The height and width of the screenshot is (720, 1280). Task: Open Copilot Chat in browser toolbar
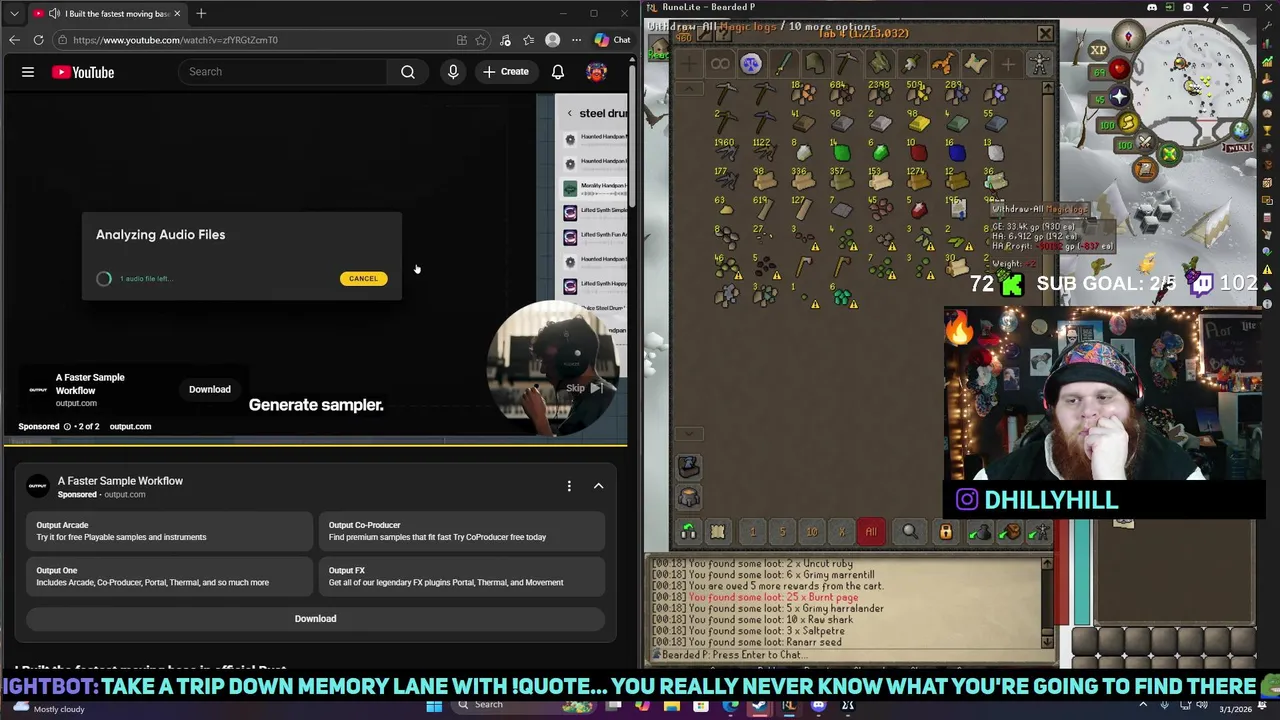coord(612,40)
